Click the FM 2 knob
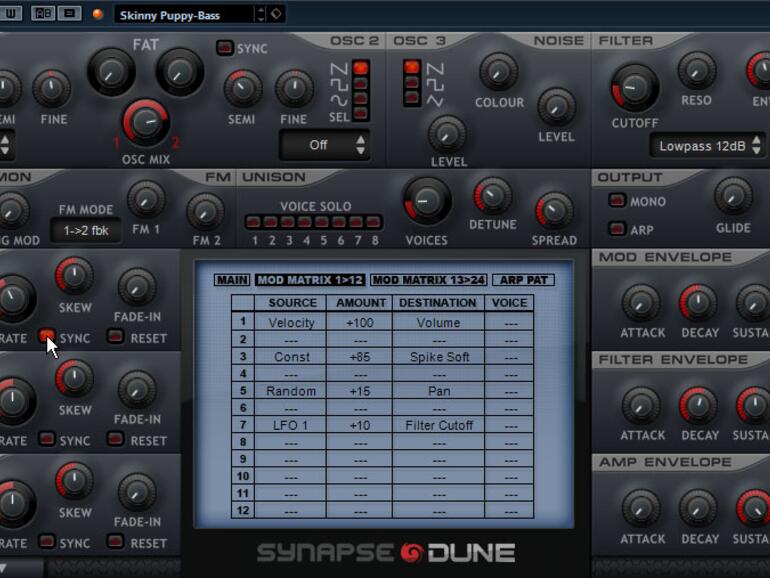The width and height of the screenshot is (770, 578). (x=205, y=212)
